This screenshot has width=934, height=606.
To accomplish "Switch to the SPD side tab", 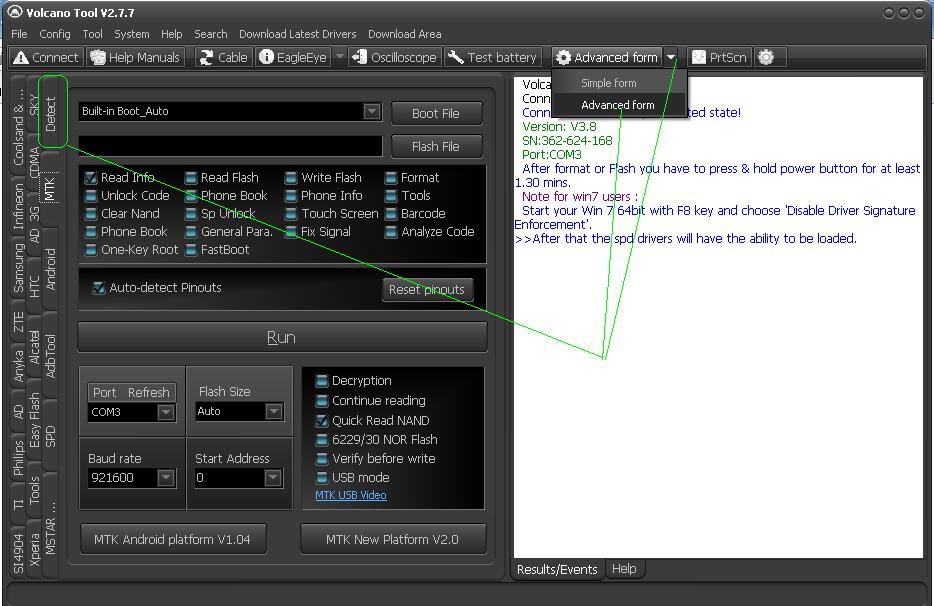I will (x=51, y=436).
